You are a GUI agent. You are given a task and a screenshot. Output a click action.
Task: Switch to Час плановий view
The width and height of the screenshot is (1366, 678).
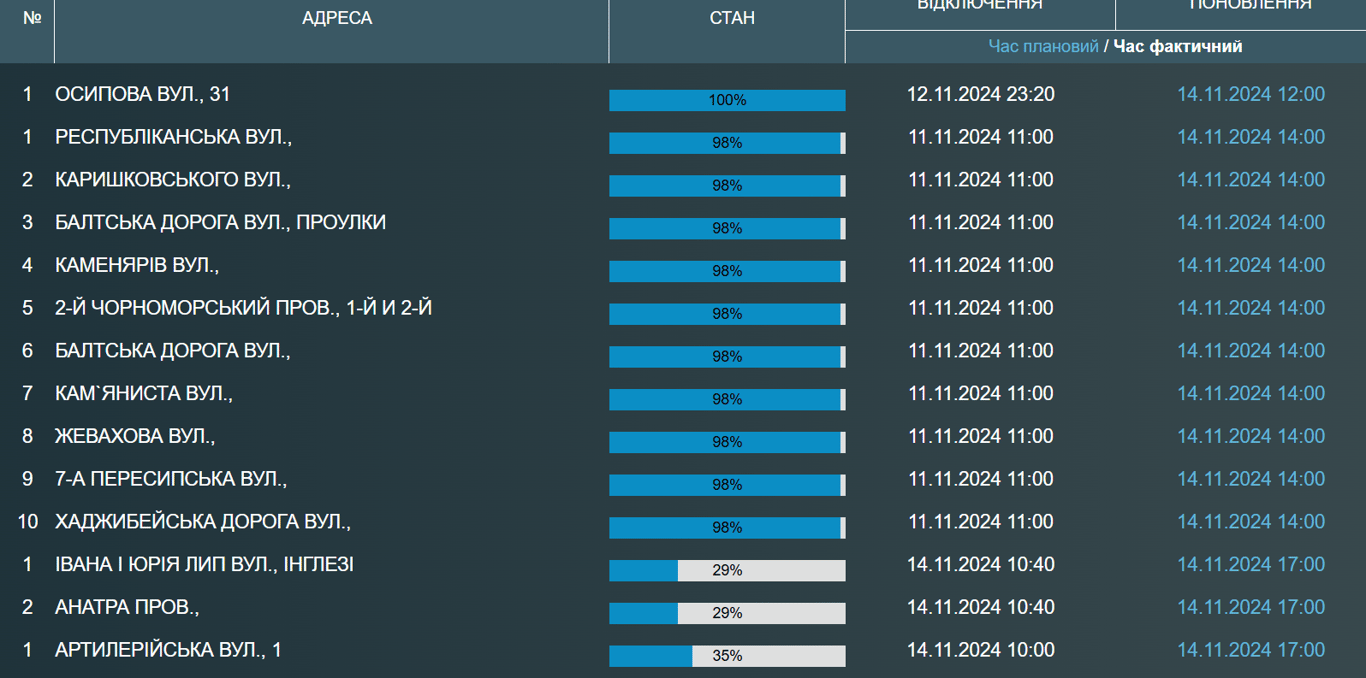click(1043, 46)
